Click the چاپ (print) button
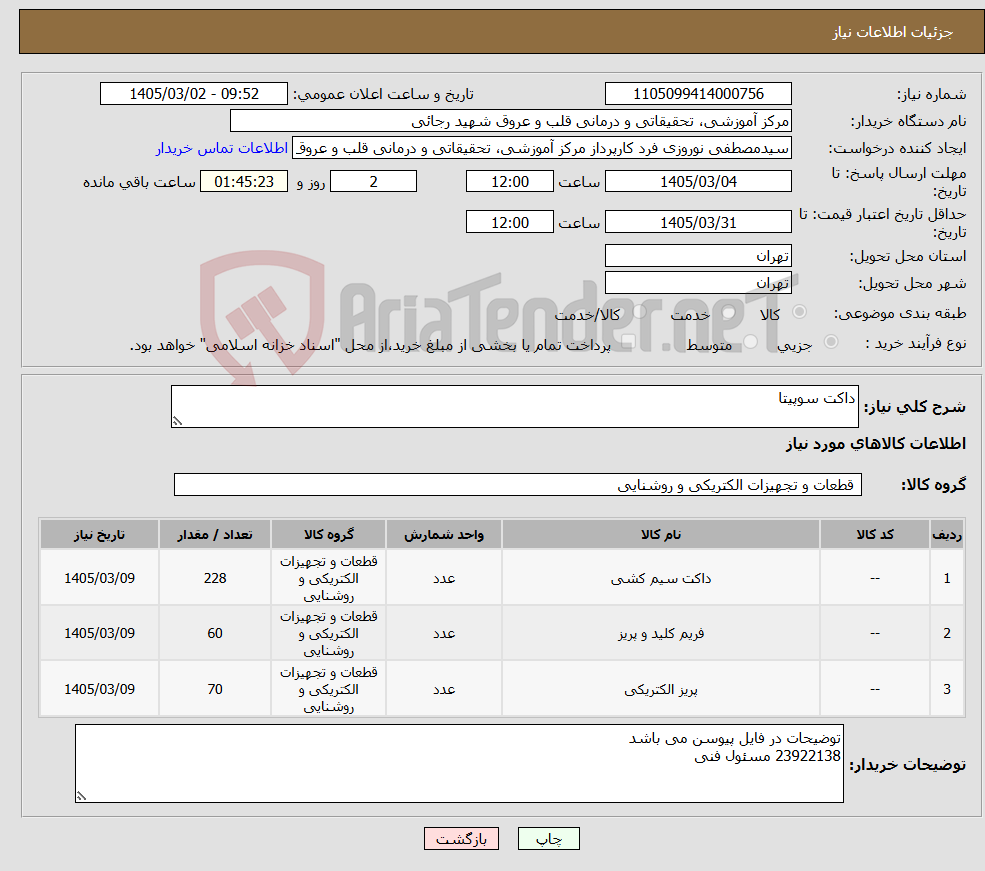Screen dimensions: 985x871 [548, 838]
